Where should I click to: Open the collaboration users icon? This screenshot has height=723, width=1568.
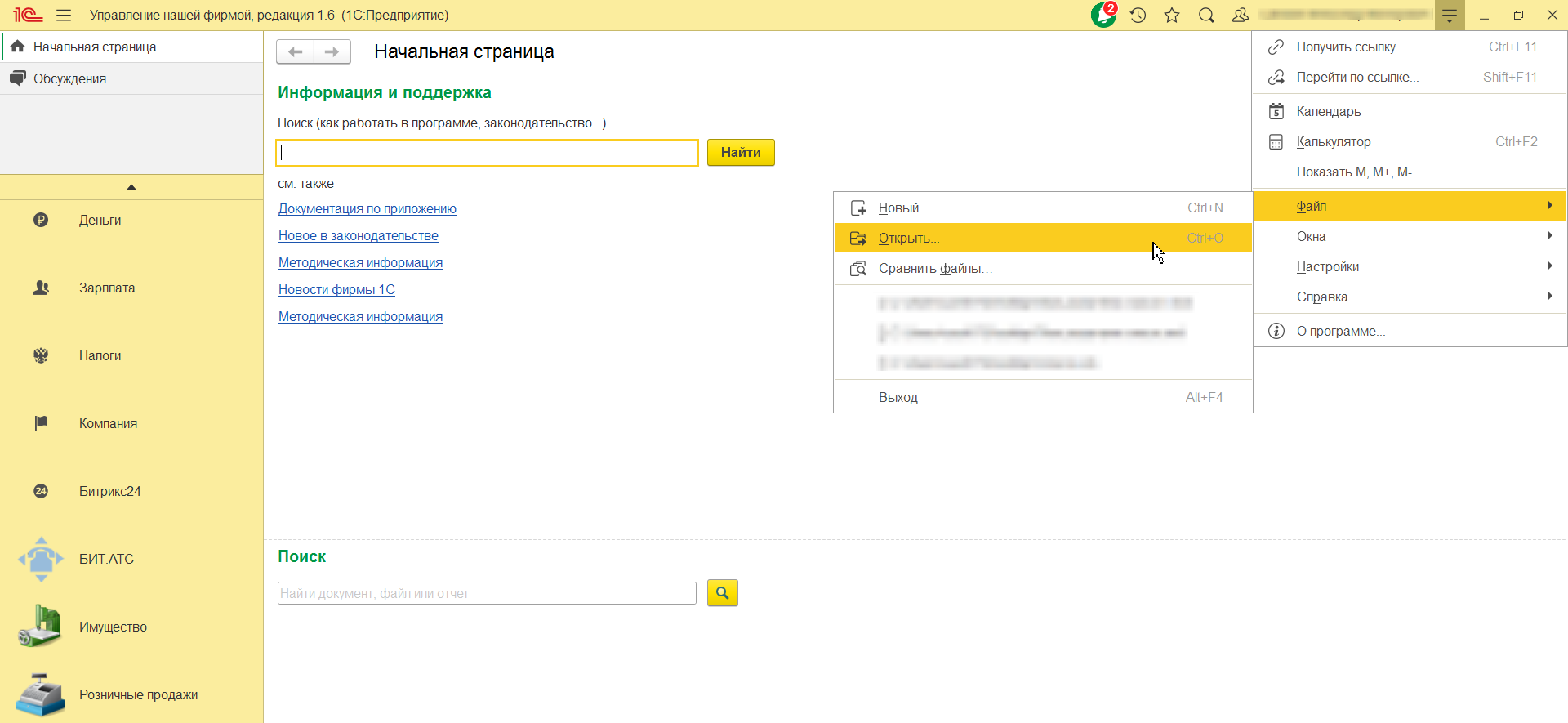1241,15
